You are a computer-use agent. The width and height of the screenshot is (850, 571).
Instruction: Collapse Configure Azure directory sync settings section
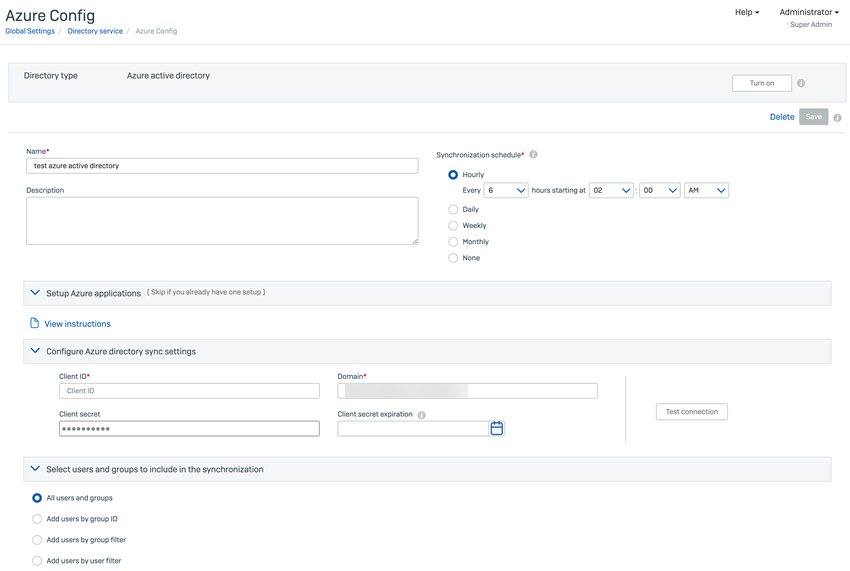pyautogui.click(x=35, y=351)
